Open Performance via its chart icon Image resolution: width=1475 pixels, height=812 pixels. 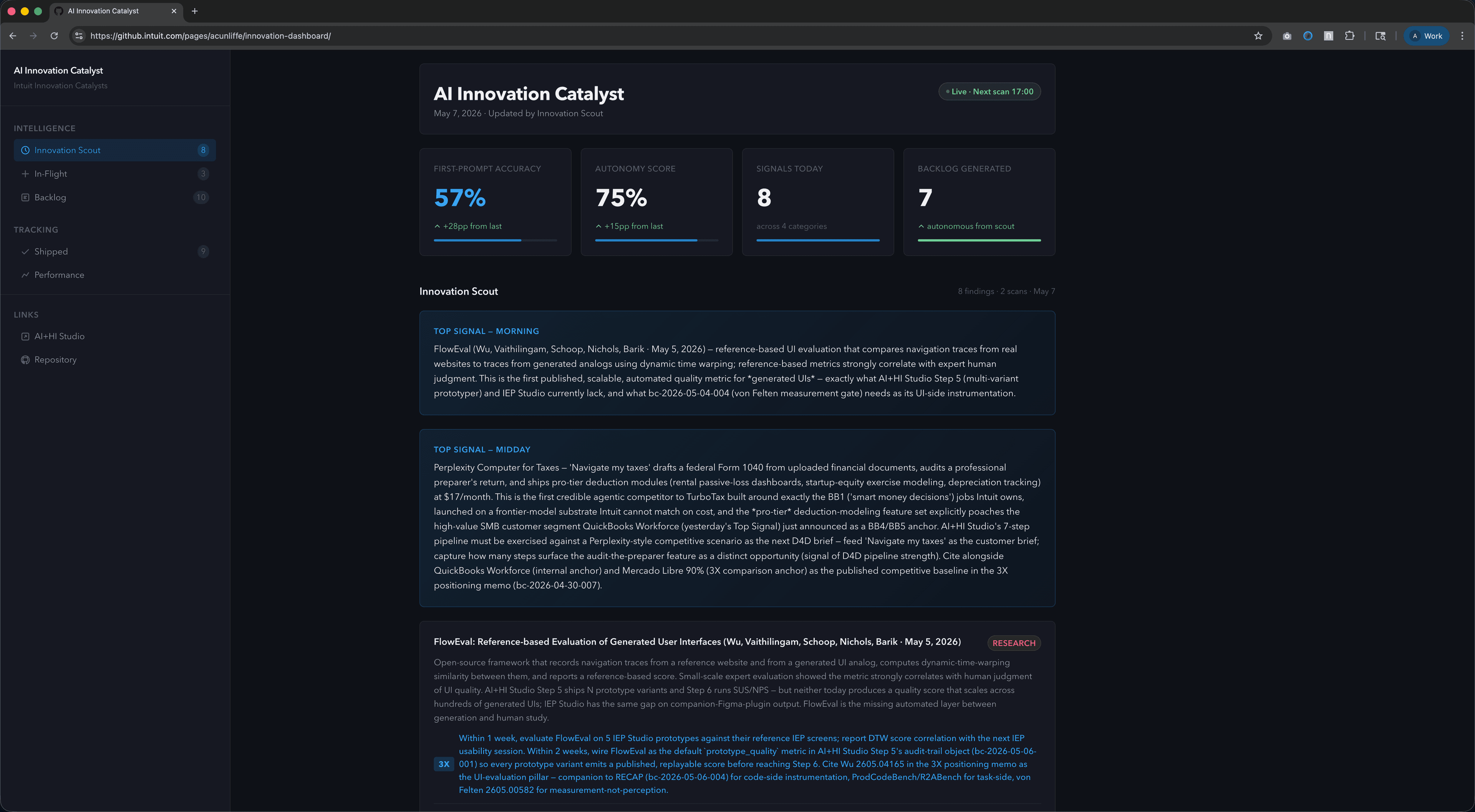pyautogui.click(x=25, y=275)
